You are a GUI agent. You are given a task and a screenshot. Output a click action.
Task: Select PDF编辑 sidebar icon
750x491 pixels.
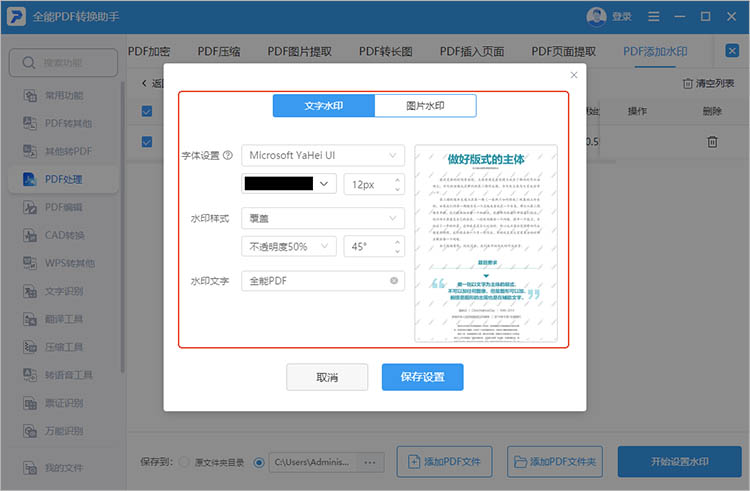[30, 207]
